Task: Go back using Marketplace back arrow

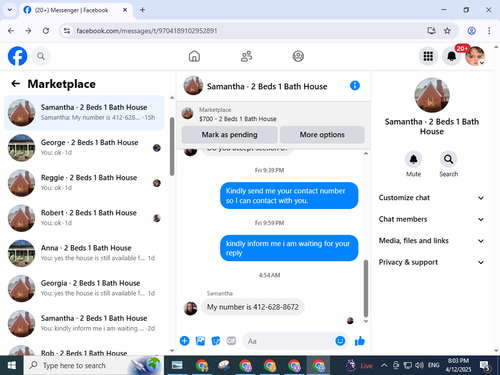Action: coord(16,83)
